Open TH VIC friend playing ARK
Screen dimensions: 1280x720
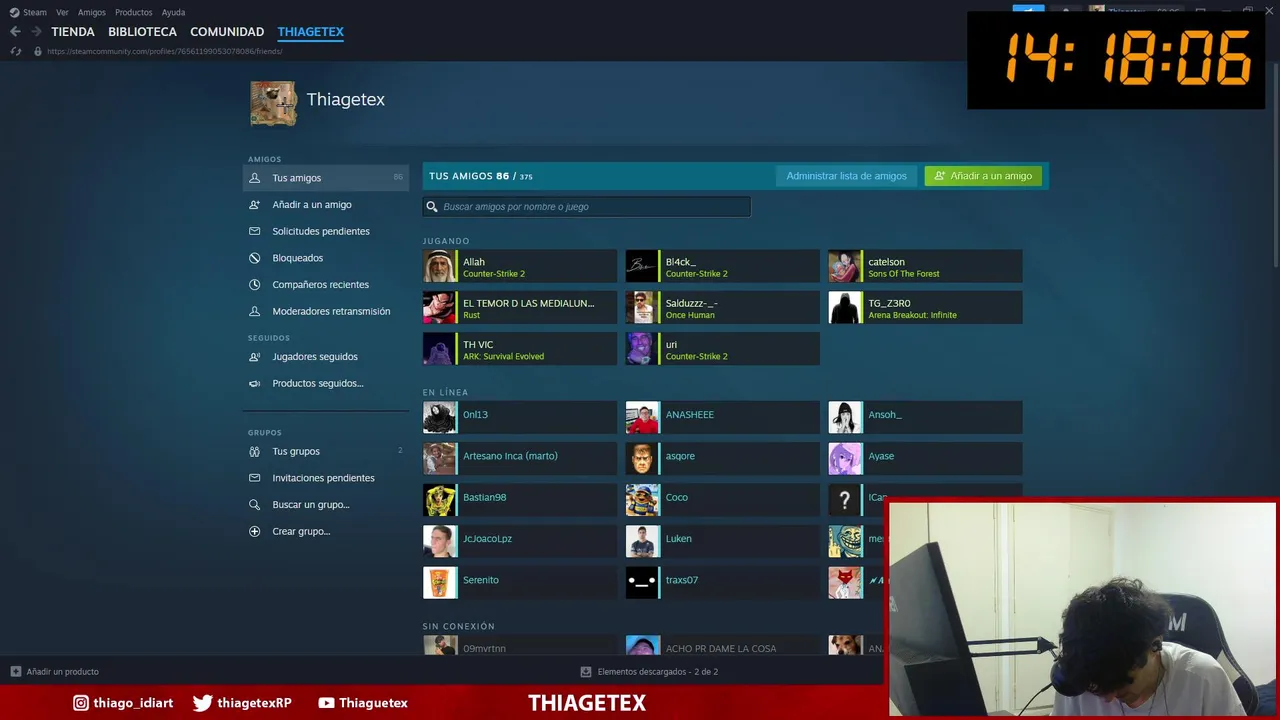pos(519,349)
